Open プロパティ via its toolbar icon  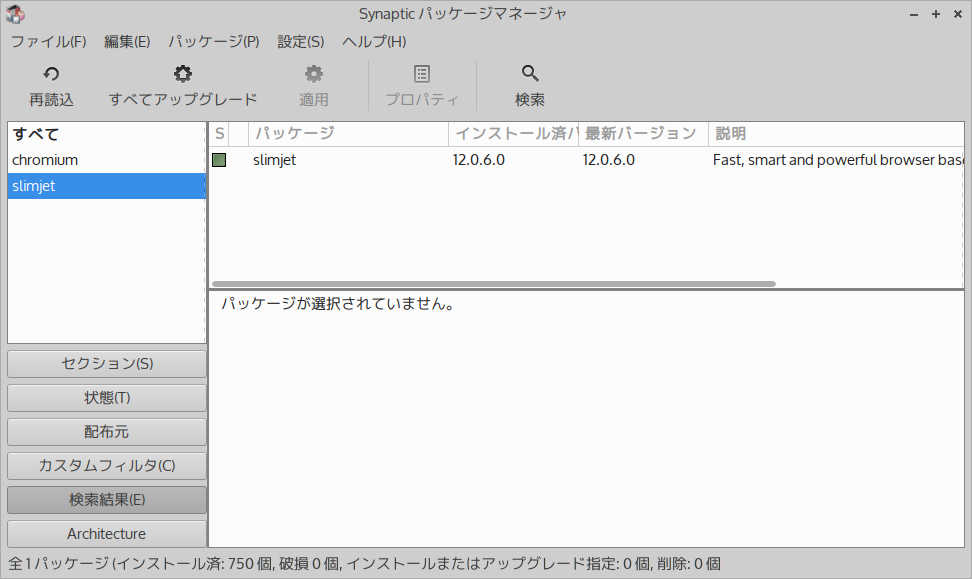pos(421,71)
